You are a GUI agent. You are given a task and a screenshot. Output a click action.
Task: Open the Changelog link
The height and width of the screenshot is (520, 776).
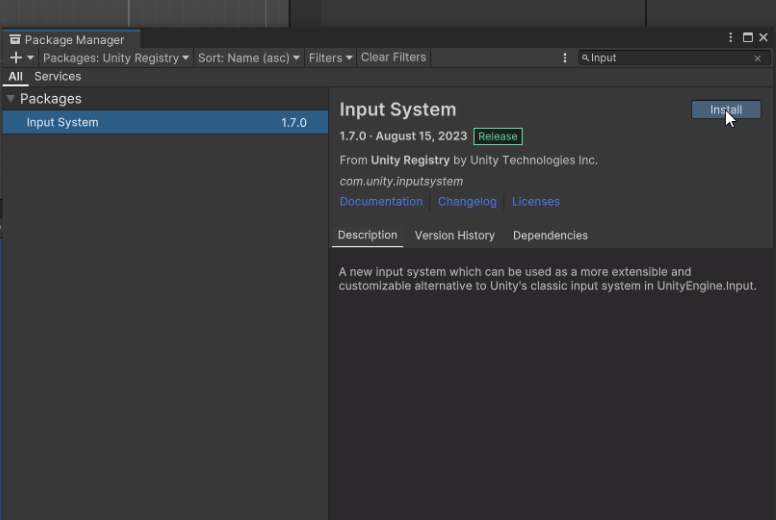click(467, 202)
